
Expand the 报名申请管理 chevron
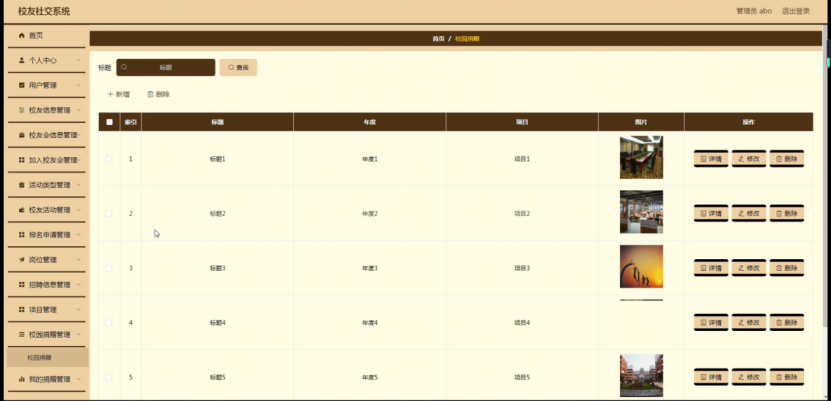pyautogui.click(x=78, y=235)
